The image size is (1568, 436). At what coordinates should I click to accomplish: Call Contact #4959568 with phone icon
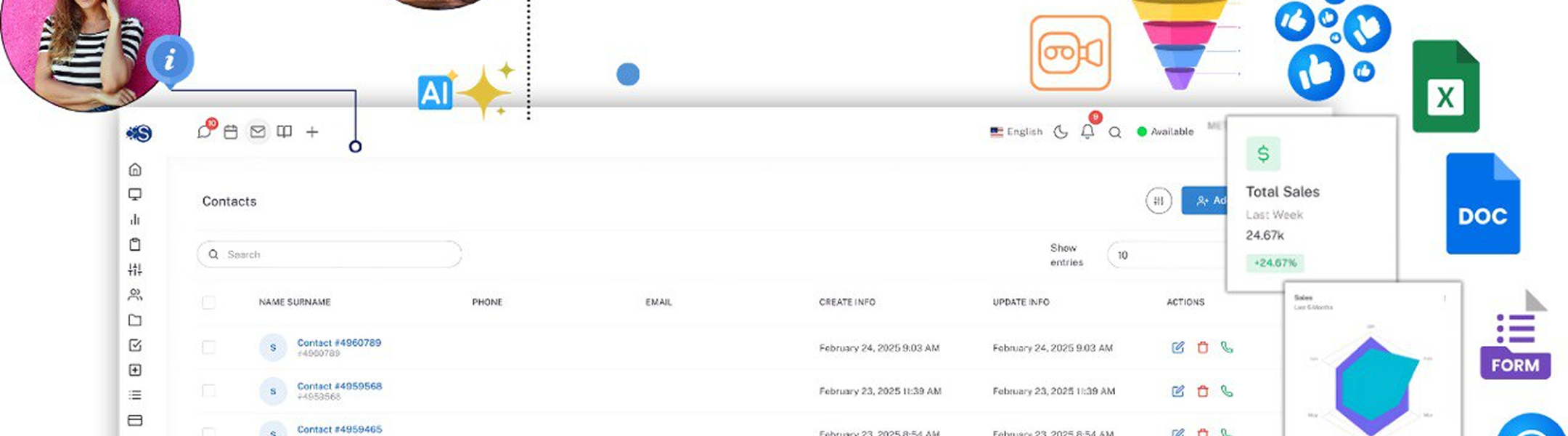[x=1227, y=391]
